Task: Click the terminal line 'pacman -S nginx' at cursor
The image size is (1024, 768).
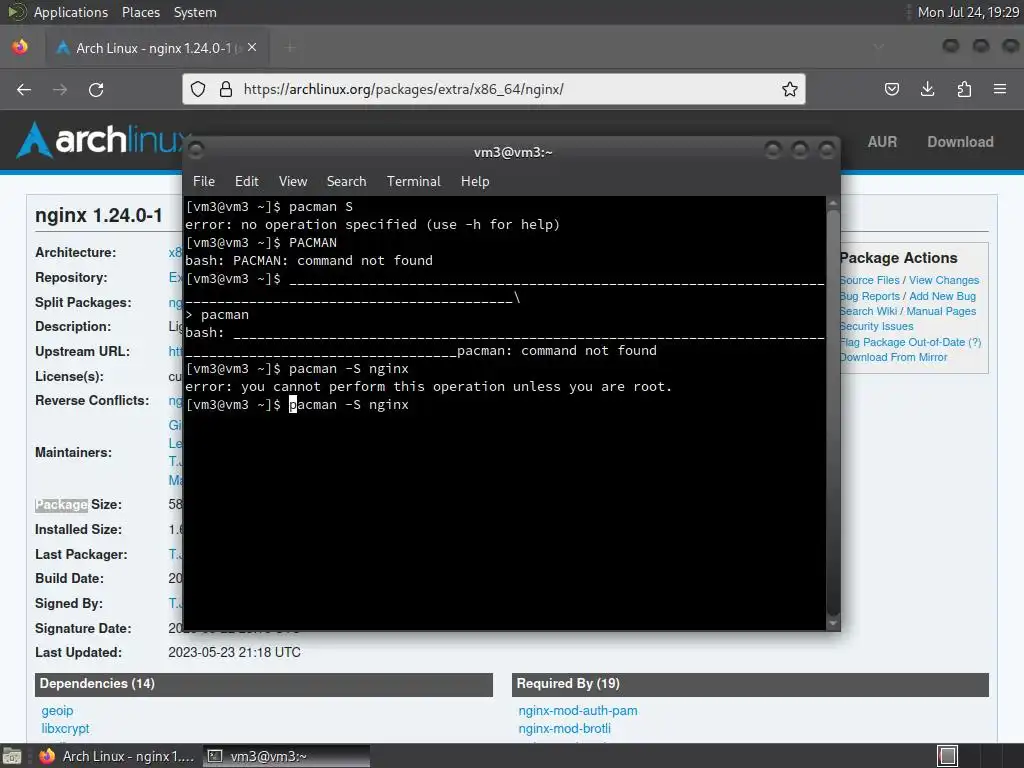Action: tap(349, 405)
